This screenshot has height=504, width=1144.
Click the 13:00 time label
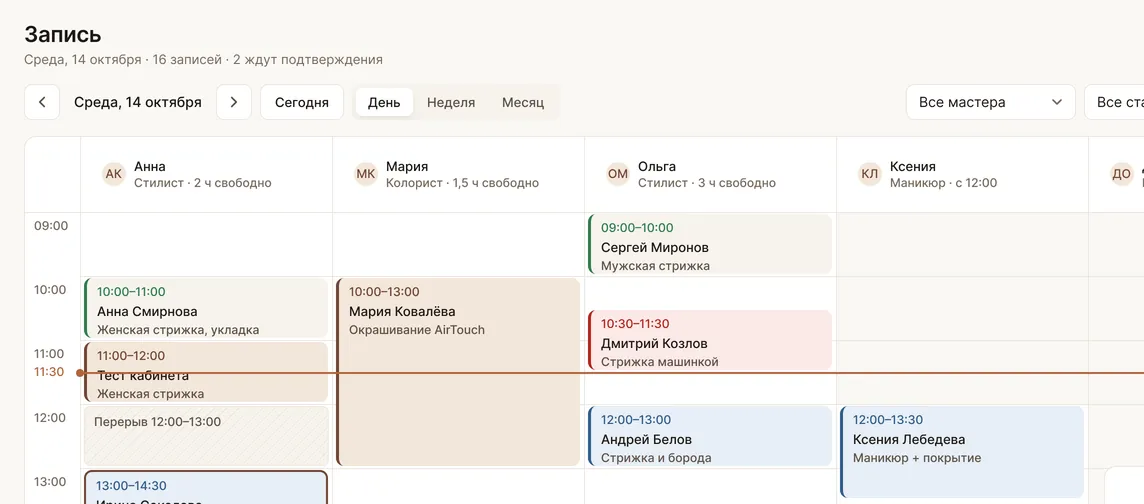pos(51,481)
